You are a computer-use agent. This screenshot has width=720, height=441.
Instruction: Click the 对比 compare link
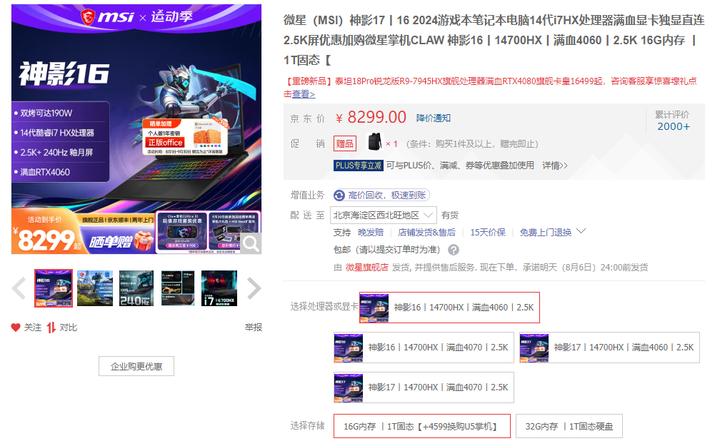click(x=68, y=328)
